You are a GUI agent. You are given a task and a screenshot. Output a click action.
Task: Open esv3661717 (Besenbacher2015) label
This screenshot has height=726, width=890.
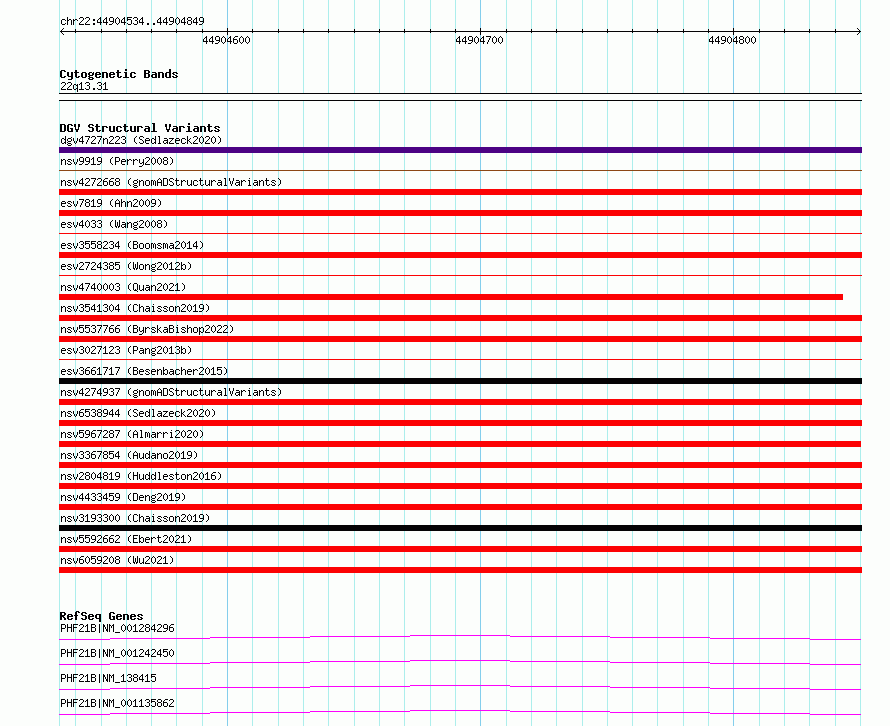[144, 371]
